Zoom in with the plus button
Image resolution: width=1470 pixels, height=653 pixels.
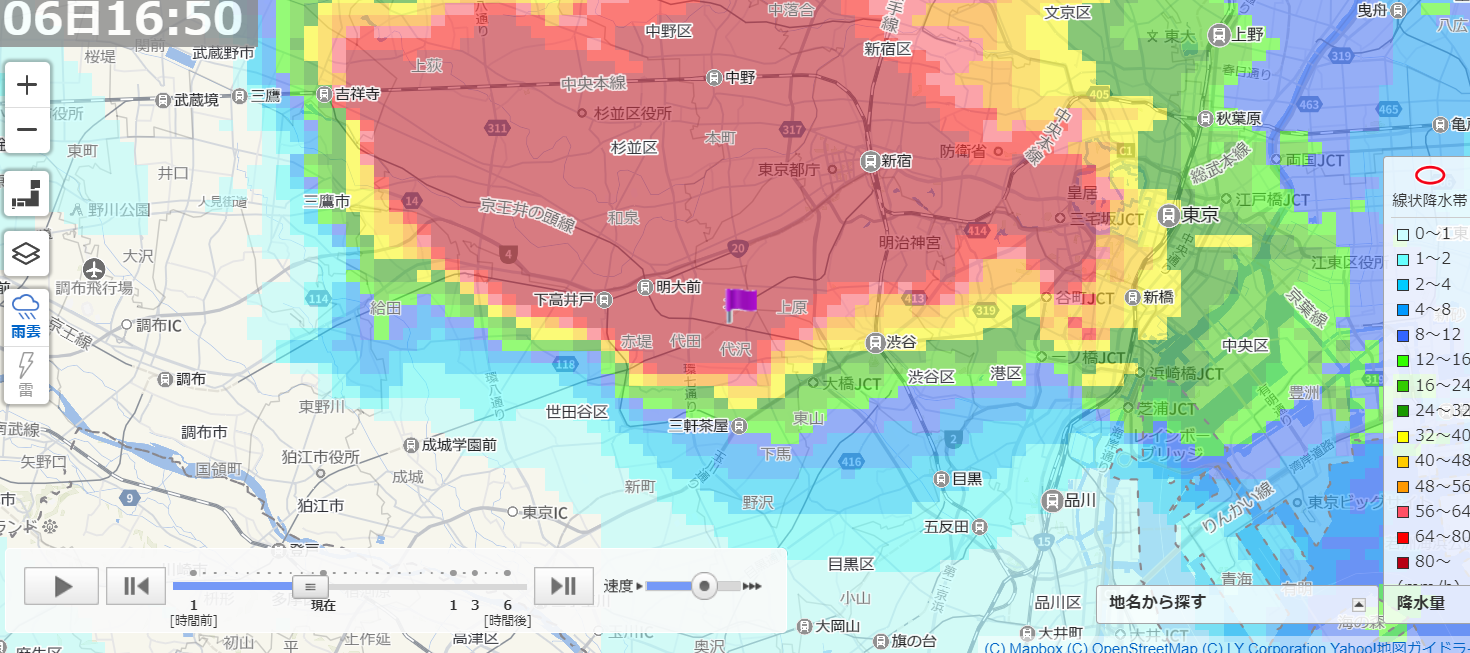27,85
